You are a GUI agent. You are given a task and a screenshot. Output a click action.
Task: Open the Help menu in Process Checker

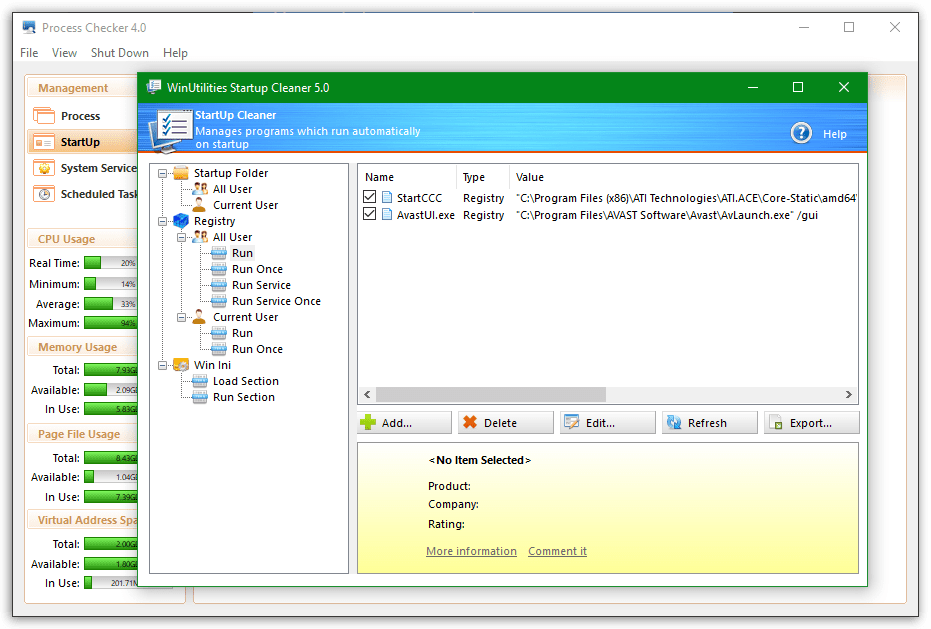pos(175,53)
